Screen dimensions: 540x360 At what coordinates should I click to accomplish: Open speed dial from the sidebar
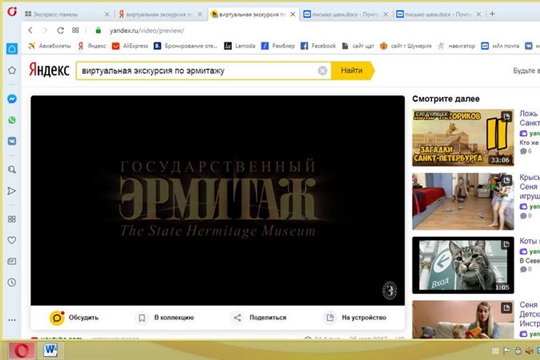(x=12, y=219)
